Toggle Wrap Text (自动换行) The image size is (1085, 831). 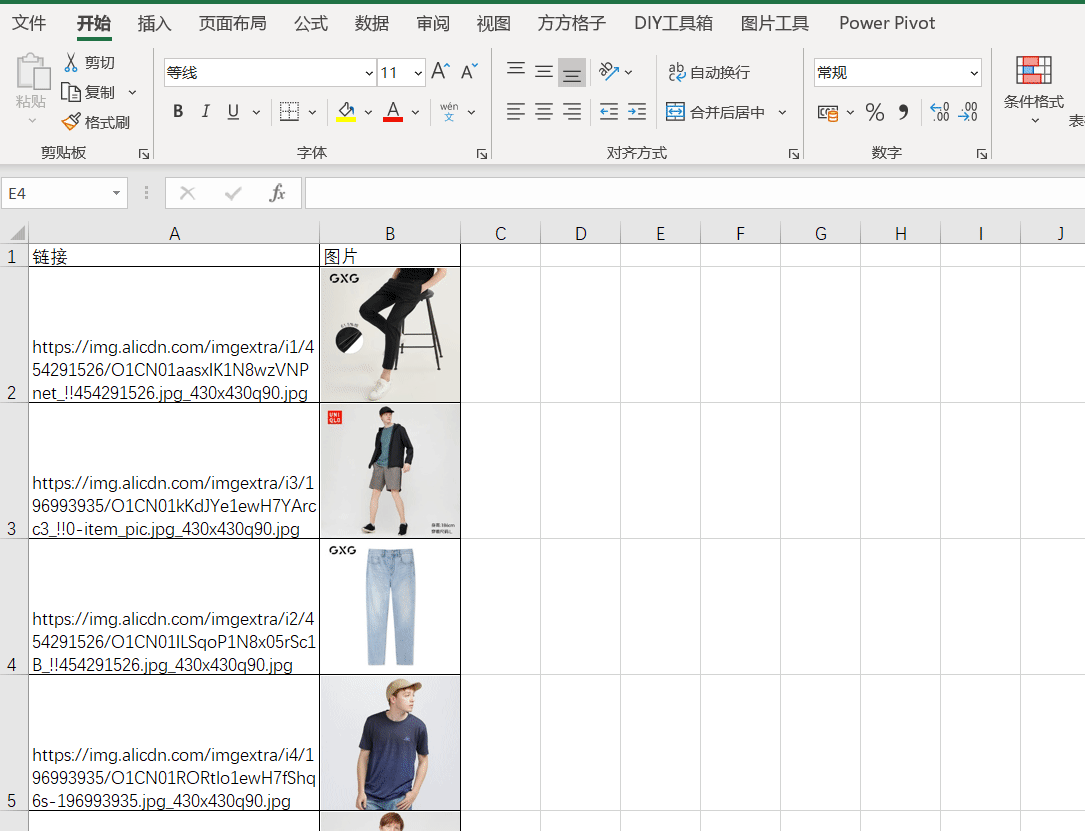pos(709,72)
